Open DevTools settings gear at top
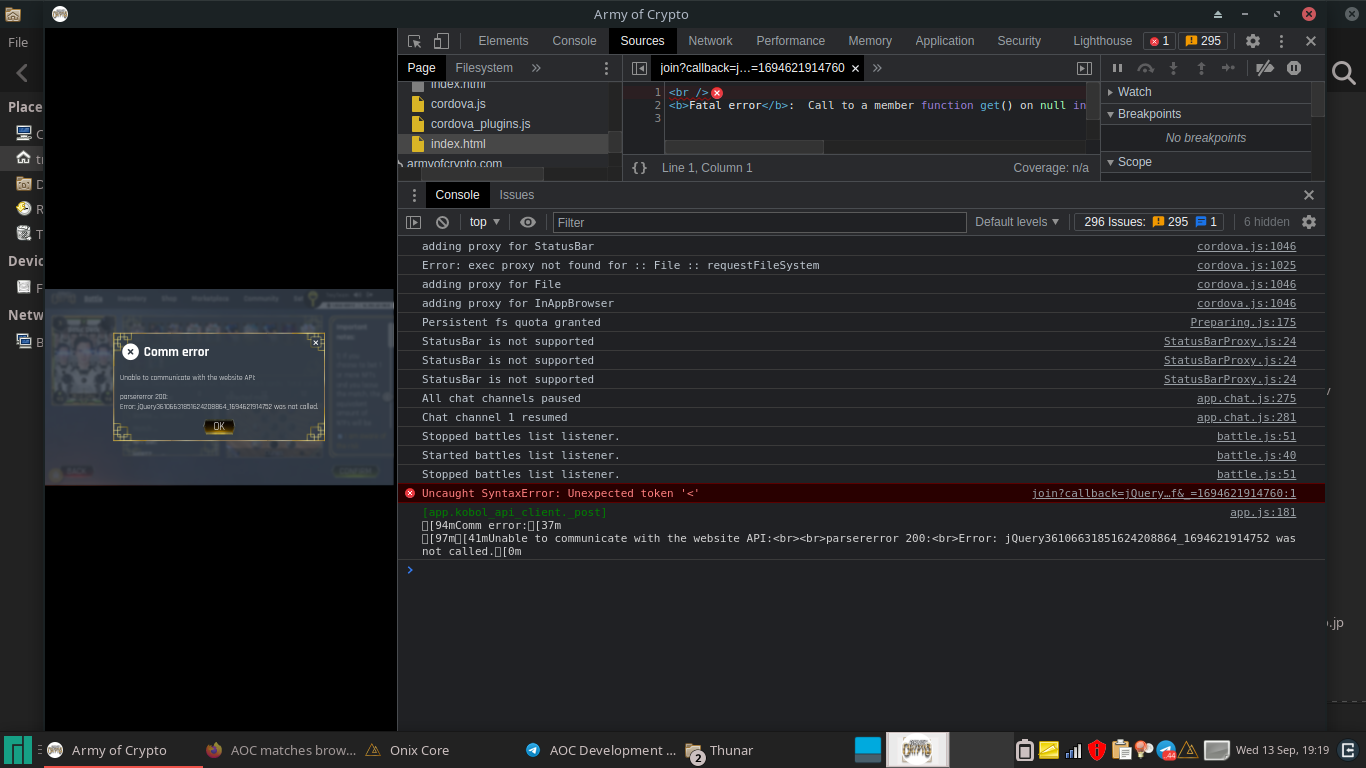This screenshot has width=1366, height=768. 1253,41
